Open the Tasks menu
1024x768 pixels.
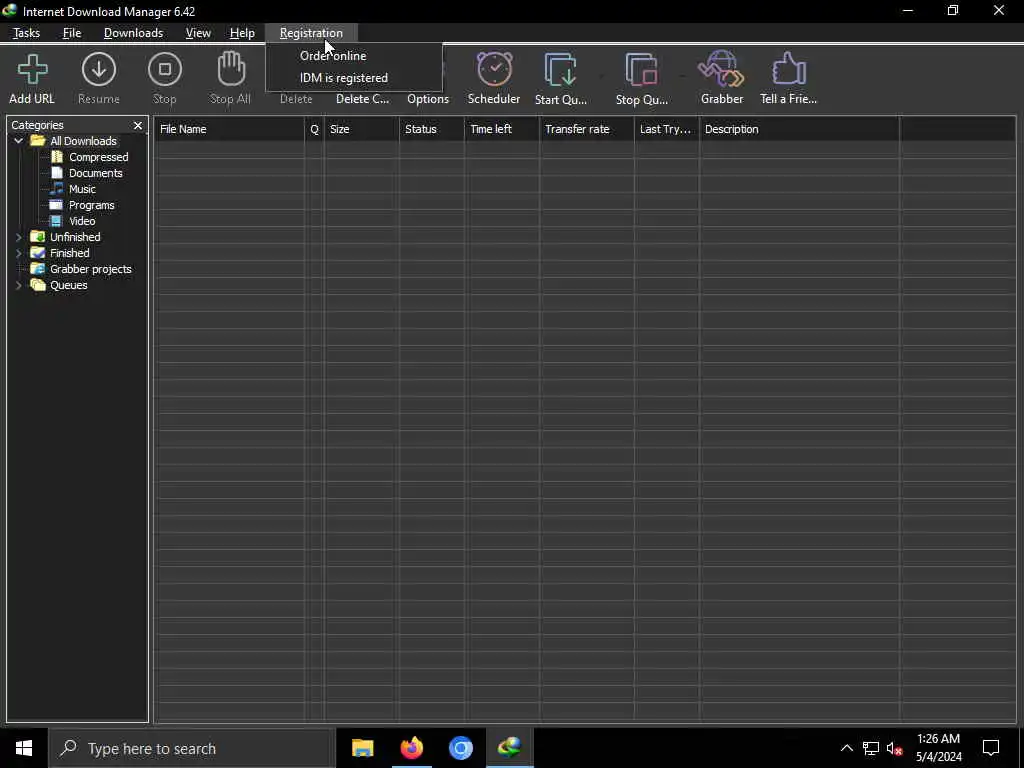coord(26,33)
